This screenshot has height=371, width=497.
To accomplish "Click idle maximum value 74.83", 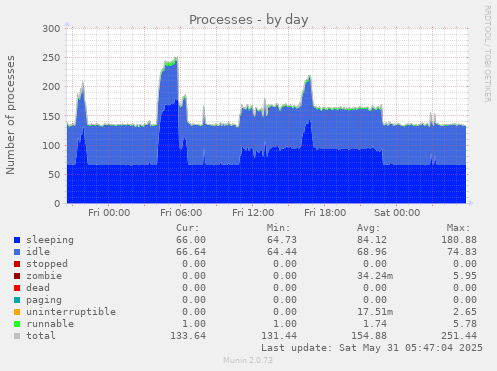I will [x=462, y=252].
